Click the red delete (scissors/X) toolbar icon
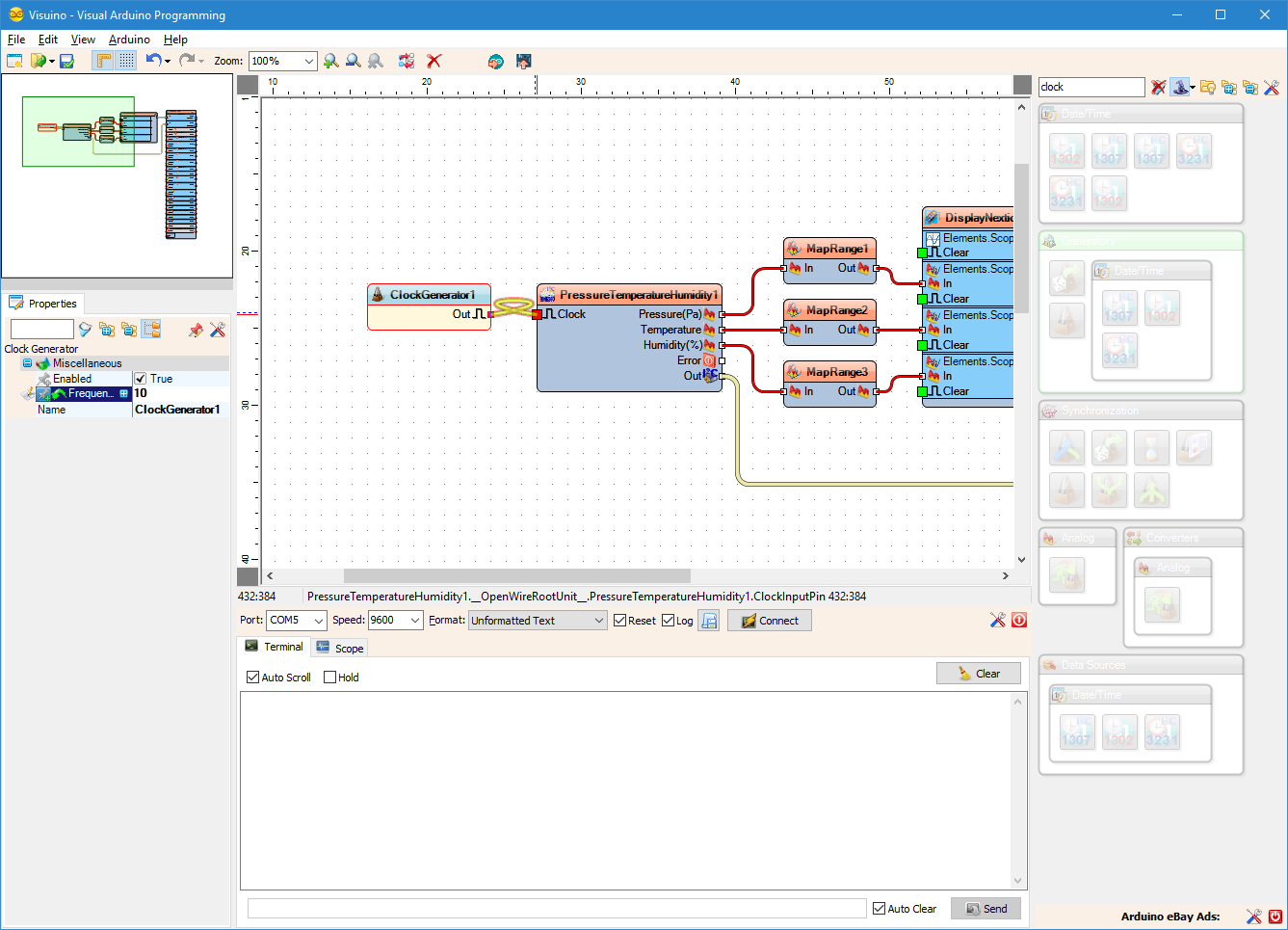The image size is (1288, 930). (x=434, y=61)
